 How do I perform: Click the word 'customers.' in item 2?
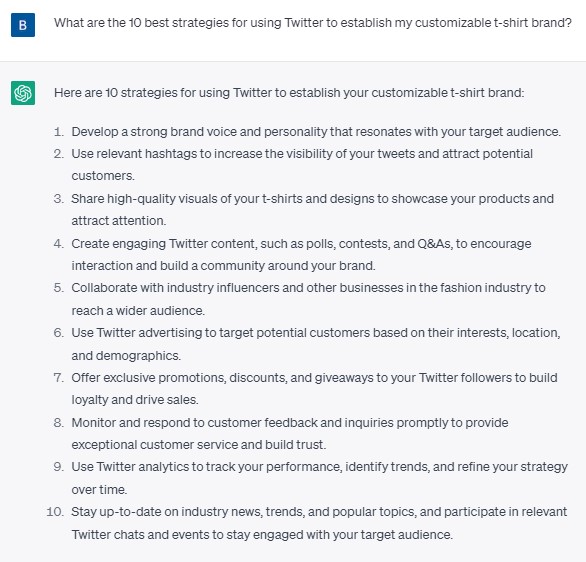point(103,176)
